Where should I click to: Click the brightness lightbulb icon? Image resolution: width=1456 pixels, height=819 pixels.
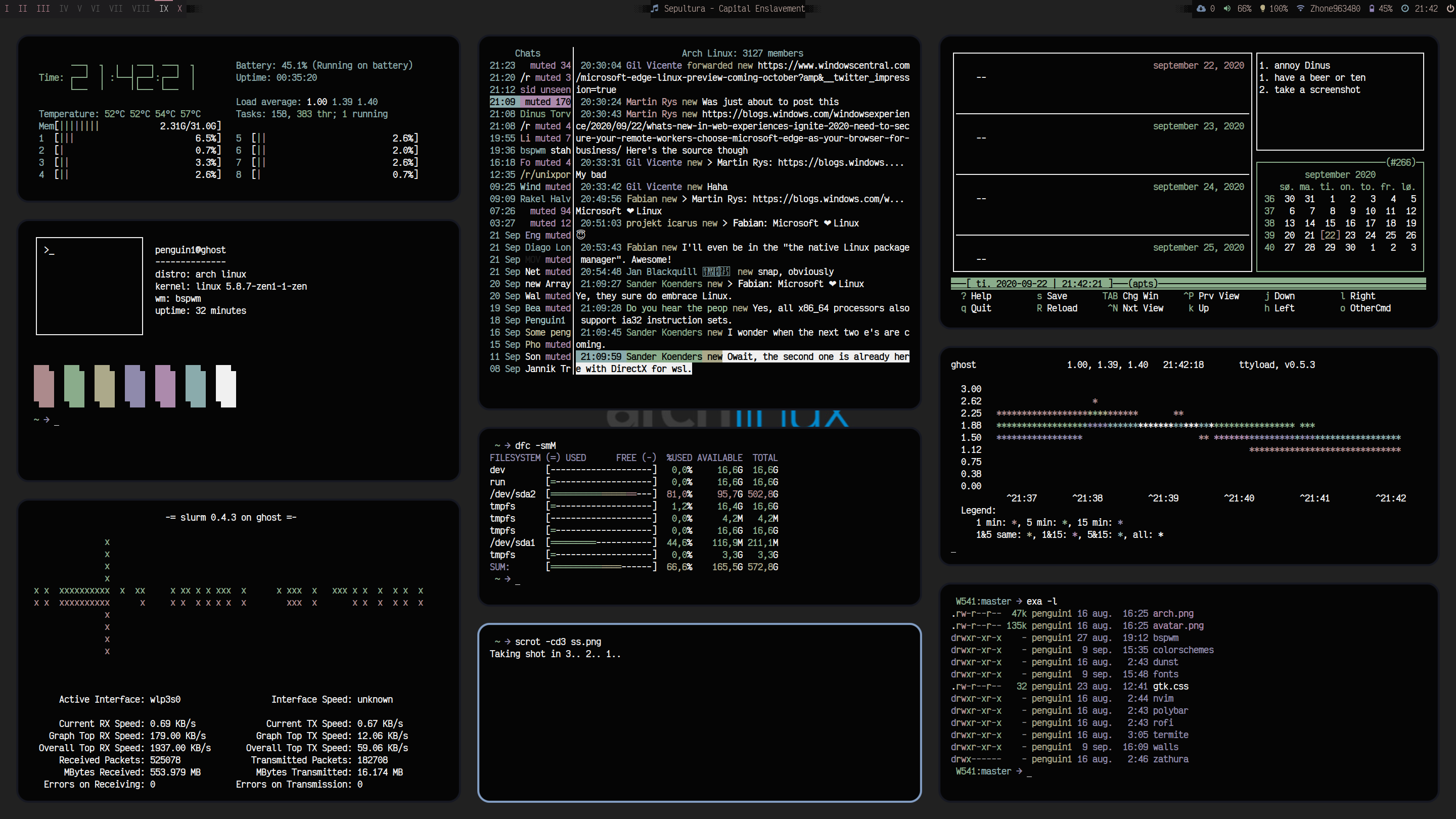(x=1262, y=9)
